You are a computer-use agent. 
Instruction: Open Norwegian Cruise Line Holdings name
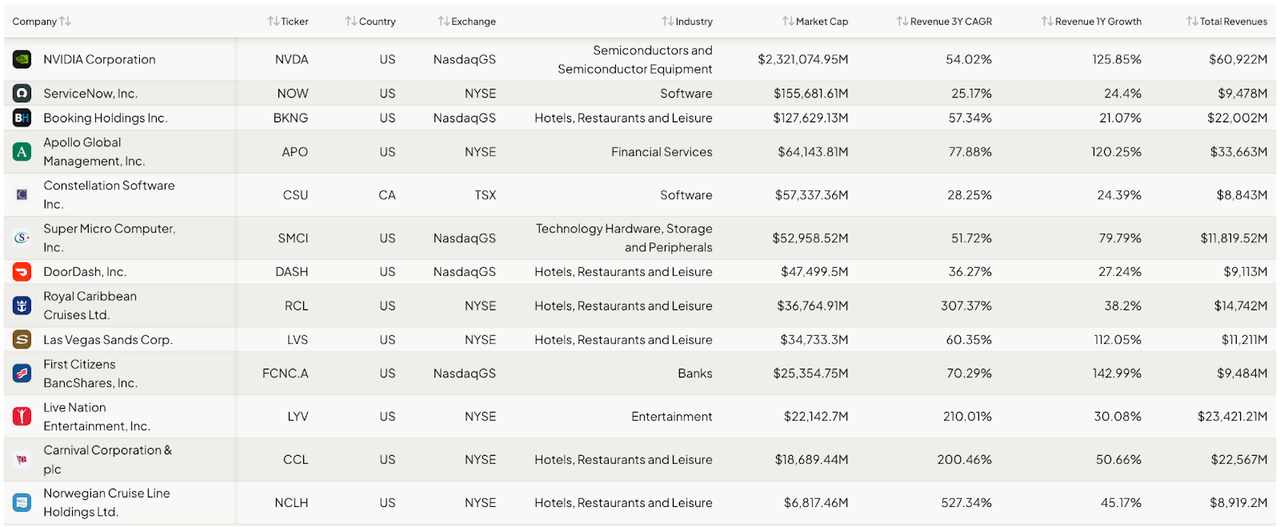point(107,503)
